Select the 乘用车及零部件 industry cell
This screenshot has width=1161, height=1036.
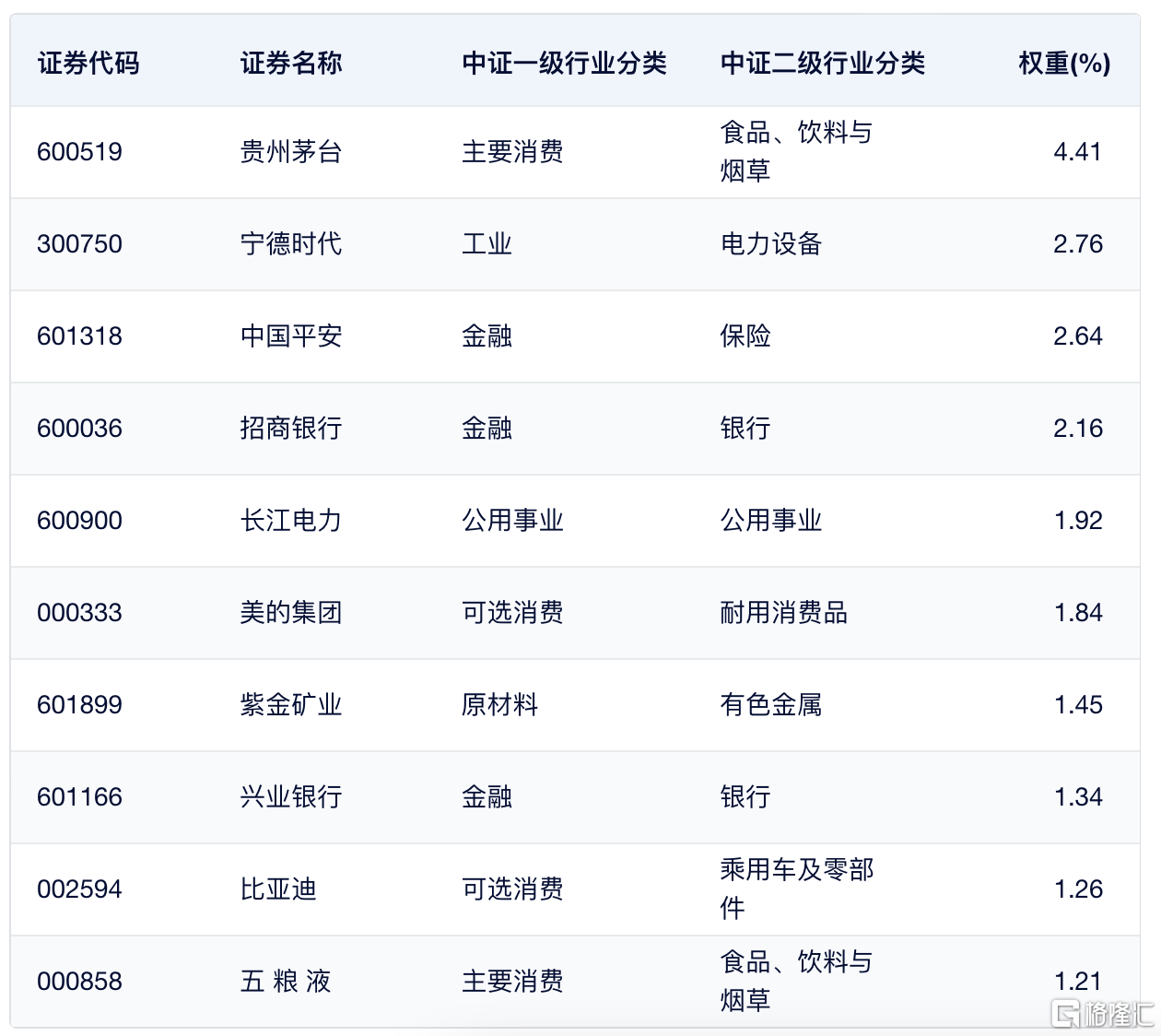click(796, 889)
